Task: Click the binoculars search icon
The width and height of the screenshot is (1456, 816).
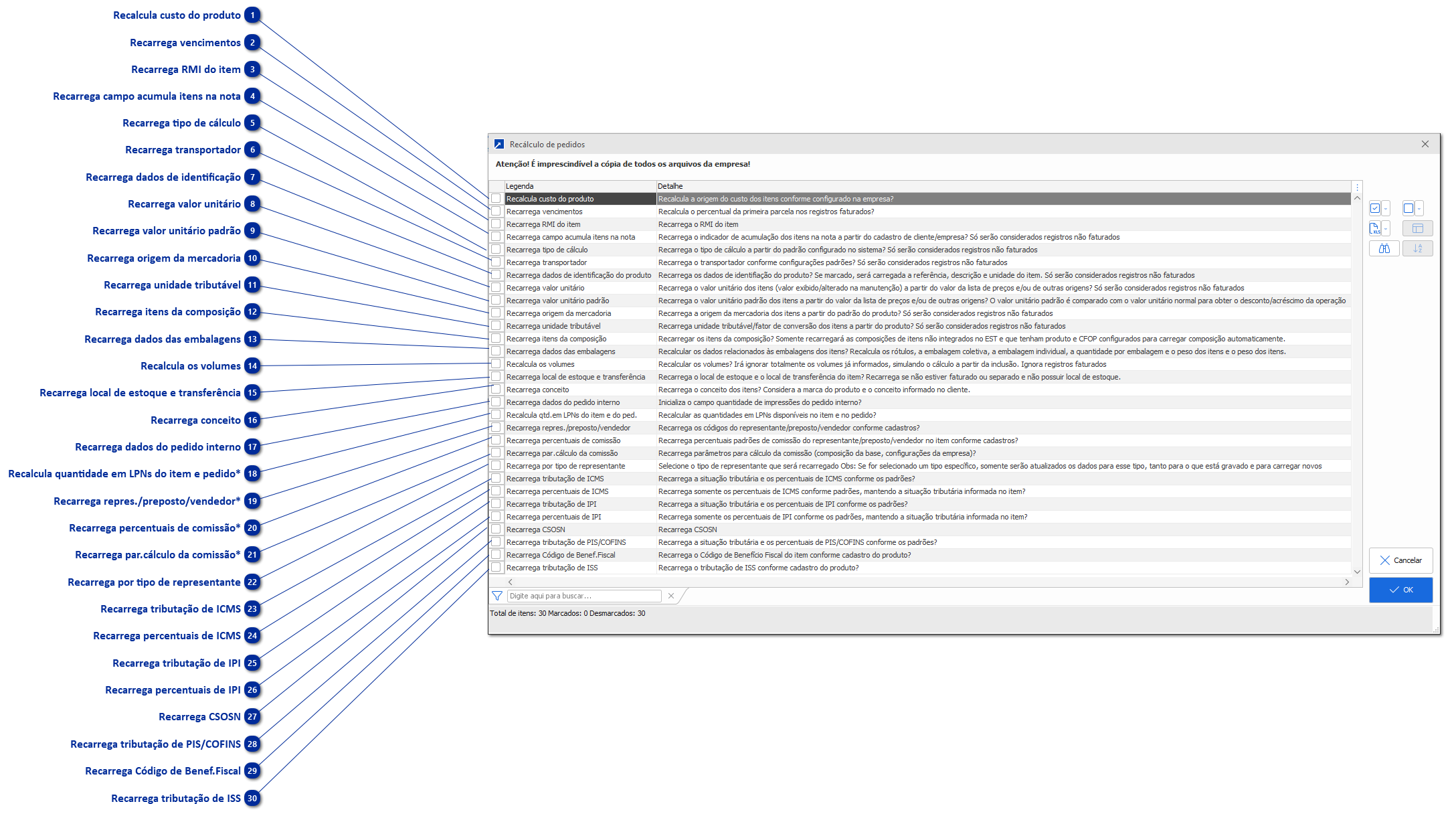Action: (1384, 248)
